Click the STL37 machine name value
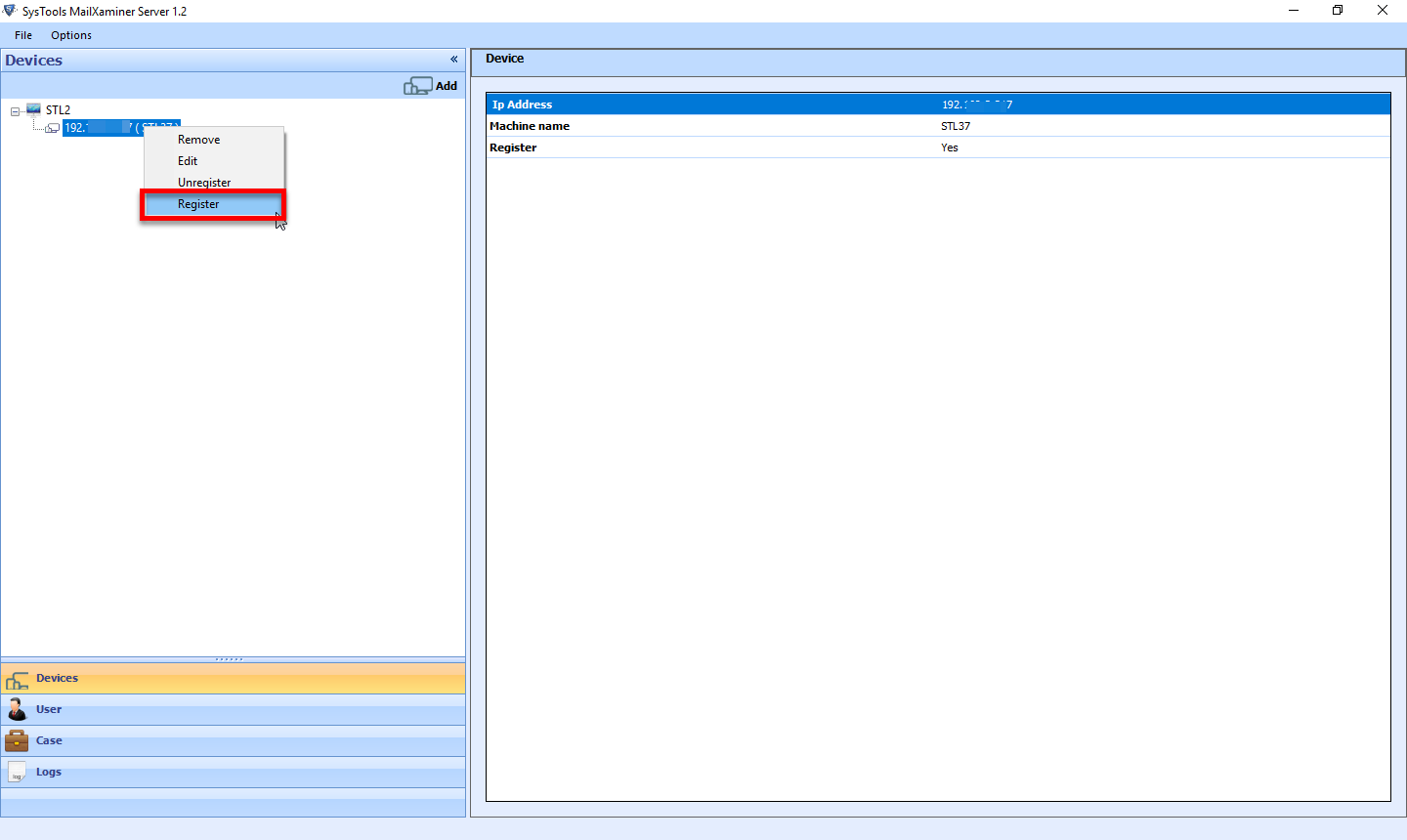The width and height of the screenshot is (1407, 840). click(956, 126)
